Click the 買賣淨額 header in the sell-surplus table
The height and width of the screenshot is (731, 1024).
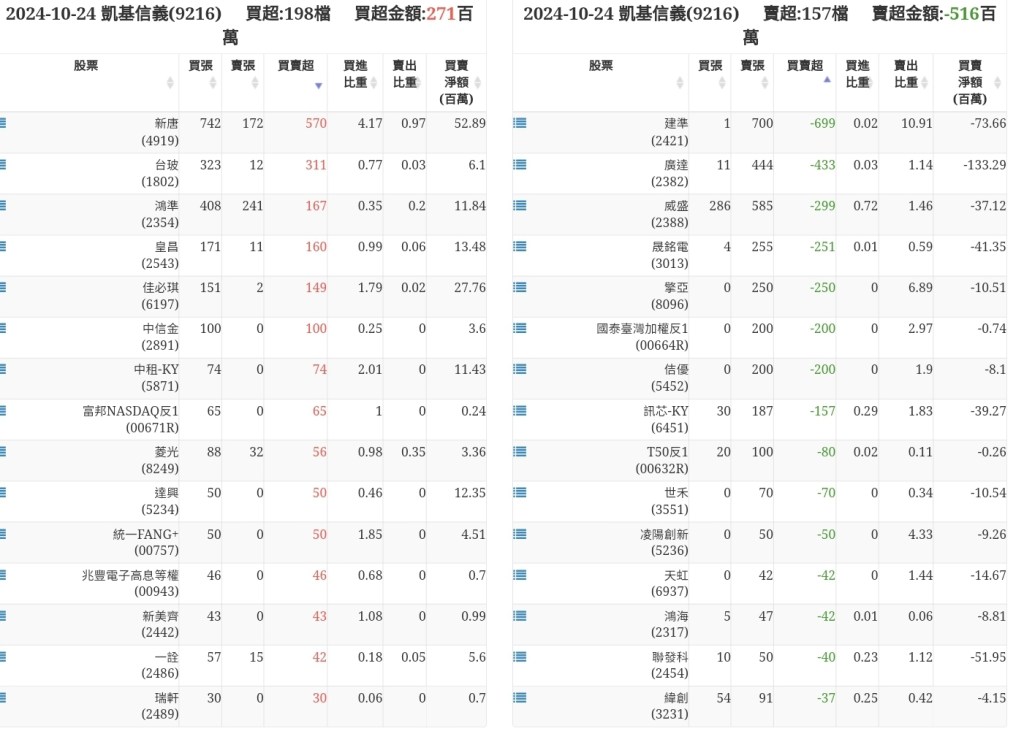pyautogui.click(x=969, y=82)
